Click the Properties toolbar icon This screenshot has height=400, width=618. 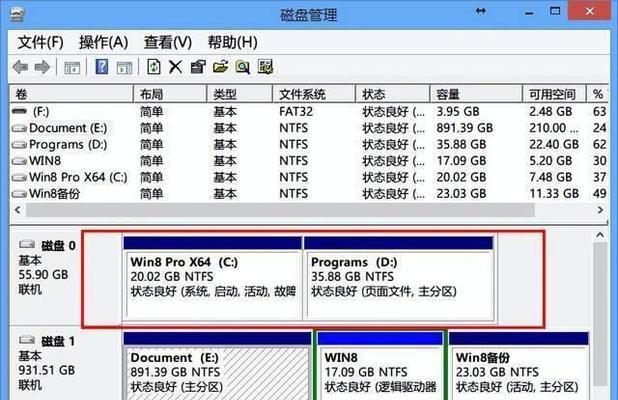[198, 67]
